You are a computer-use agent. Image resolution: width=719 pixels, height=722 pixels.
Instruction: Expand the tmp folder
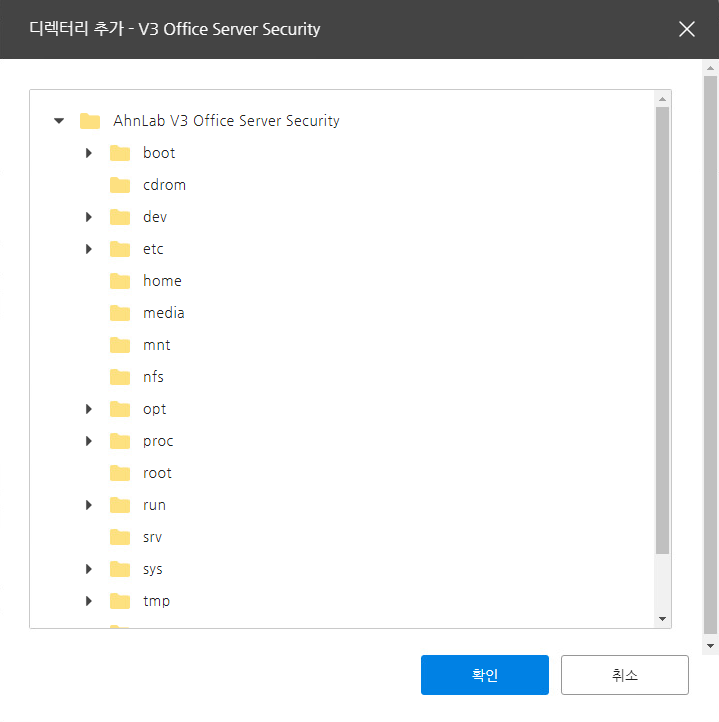[x=88, y=601]
